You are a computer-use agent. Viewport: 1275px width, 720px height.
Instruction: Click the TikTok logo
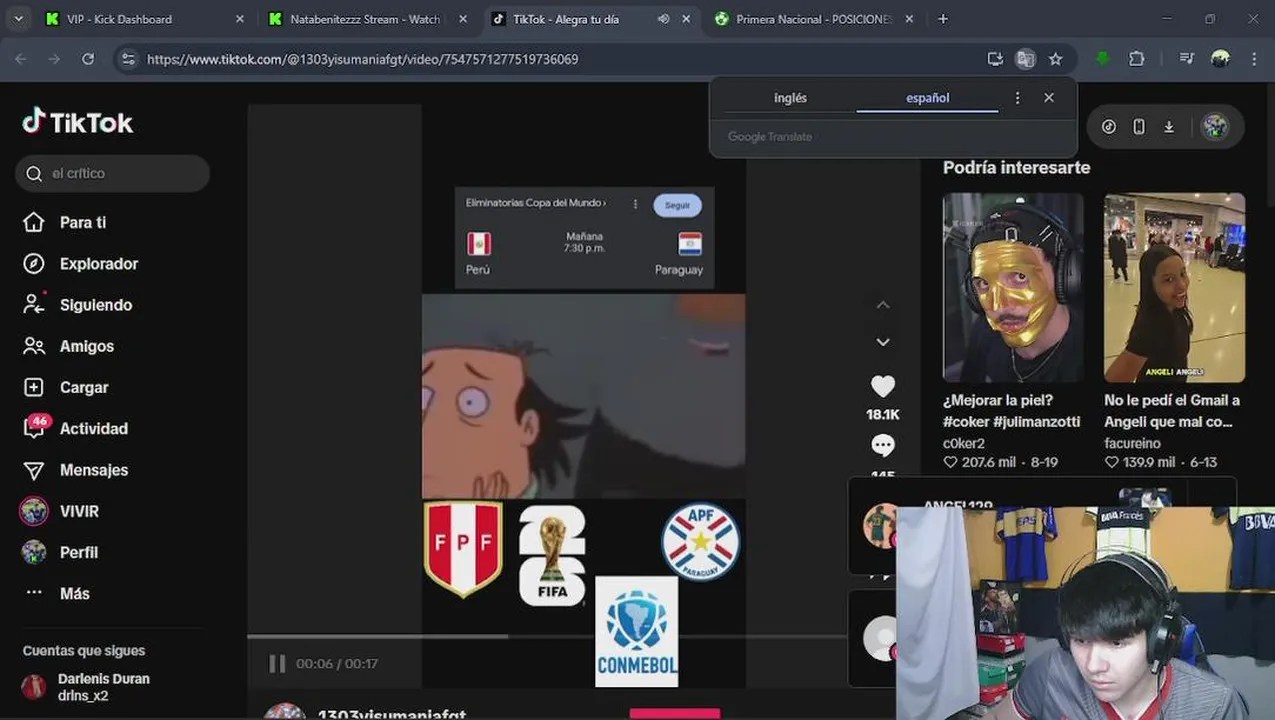(78, 122)
